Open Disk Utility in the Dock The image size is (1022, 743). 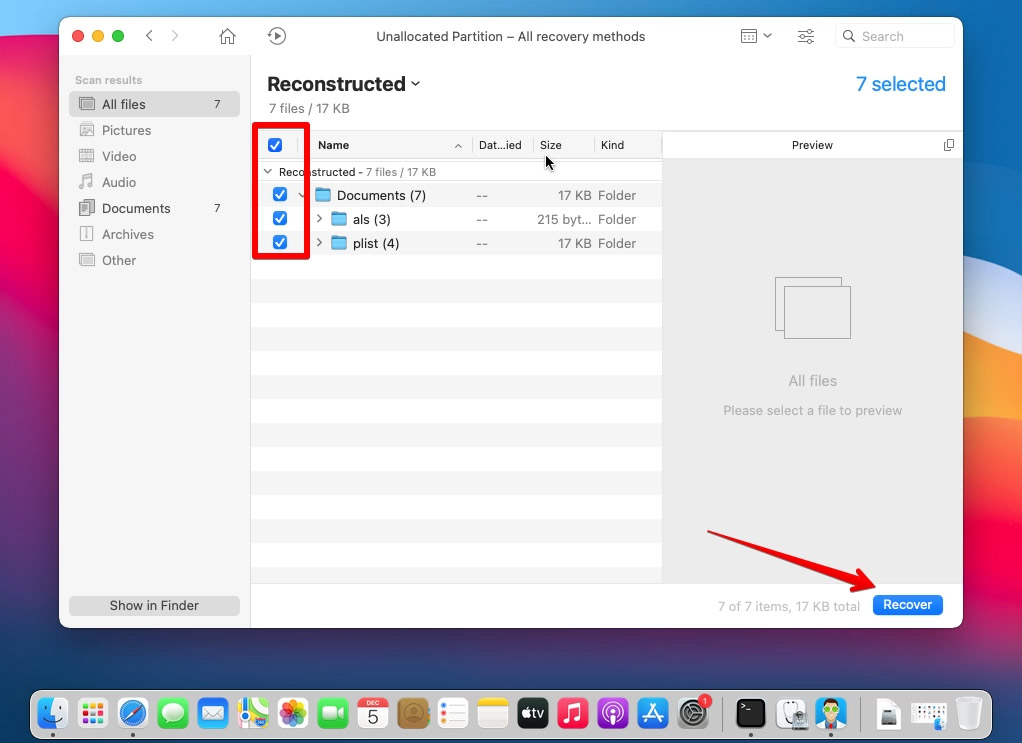pos(791,713)
